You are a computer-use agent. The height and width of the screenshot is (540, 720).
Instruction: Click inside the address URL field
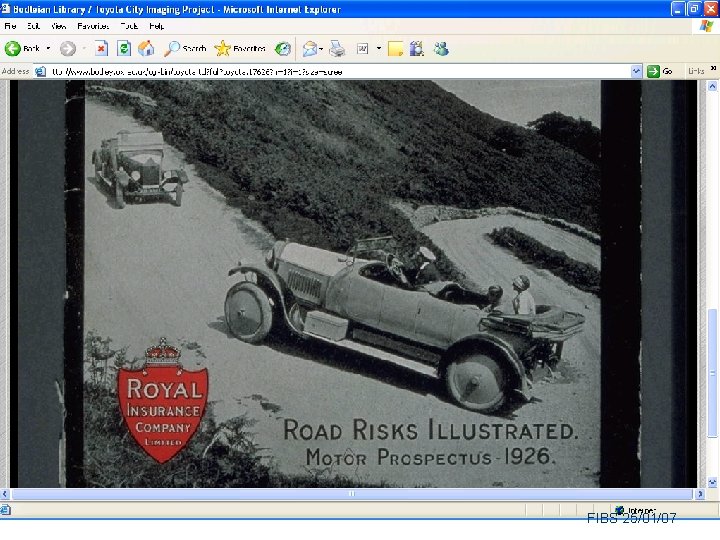click(340, 72)
